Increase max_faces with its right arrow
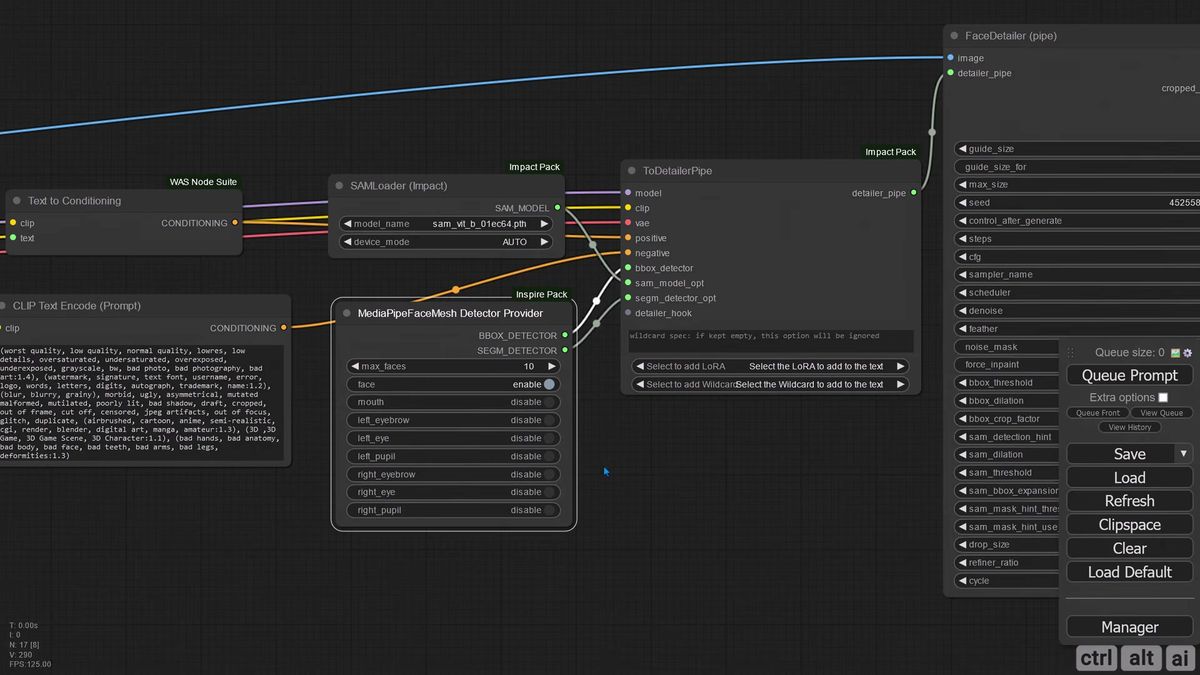 coord(551,366)
